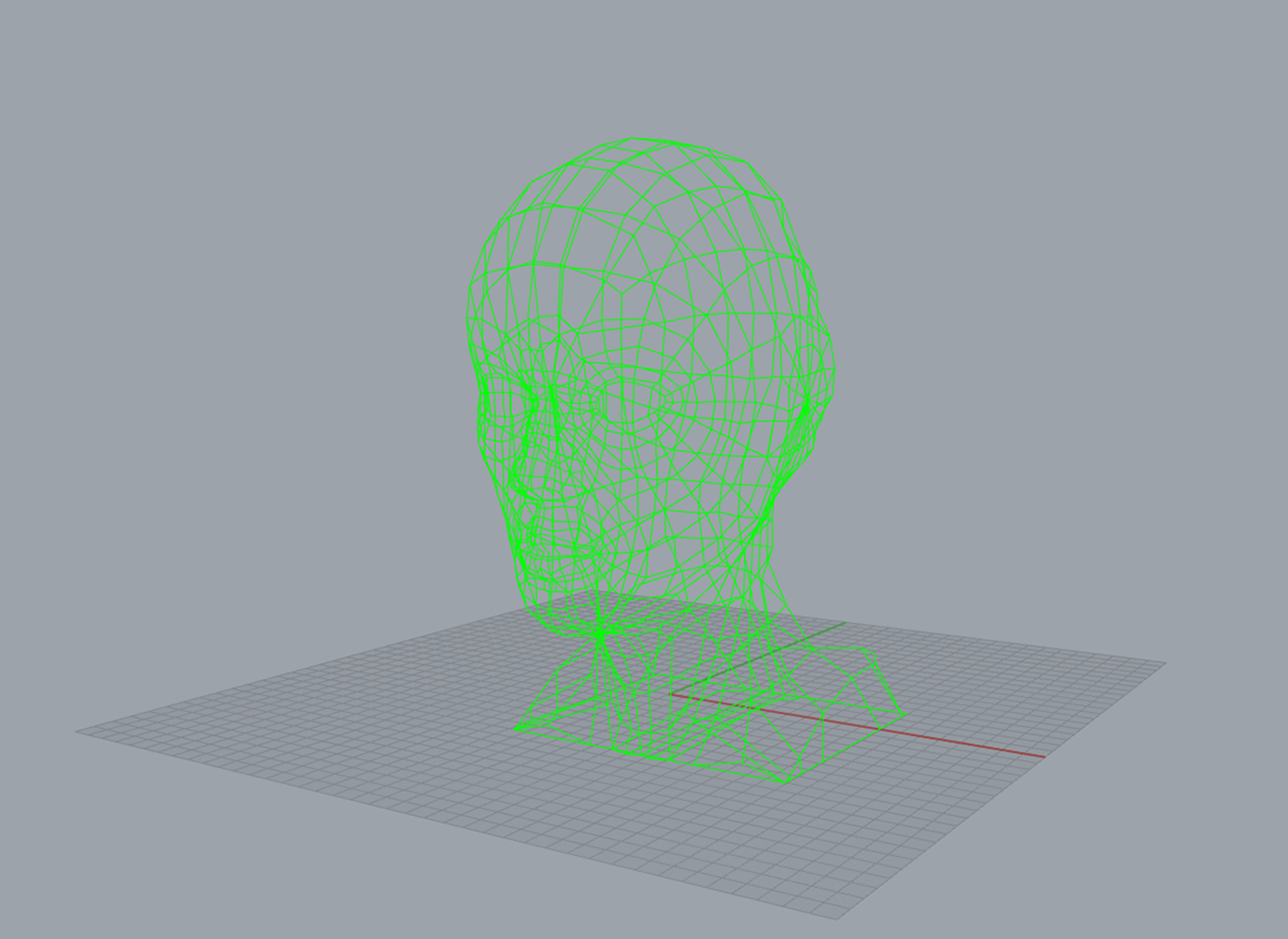Click the right corner of the ground grid
The image size is (1288, 939).
[x=1166, y=663]
